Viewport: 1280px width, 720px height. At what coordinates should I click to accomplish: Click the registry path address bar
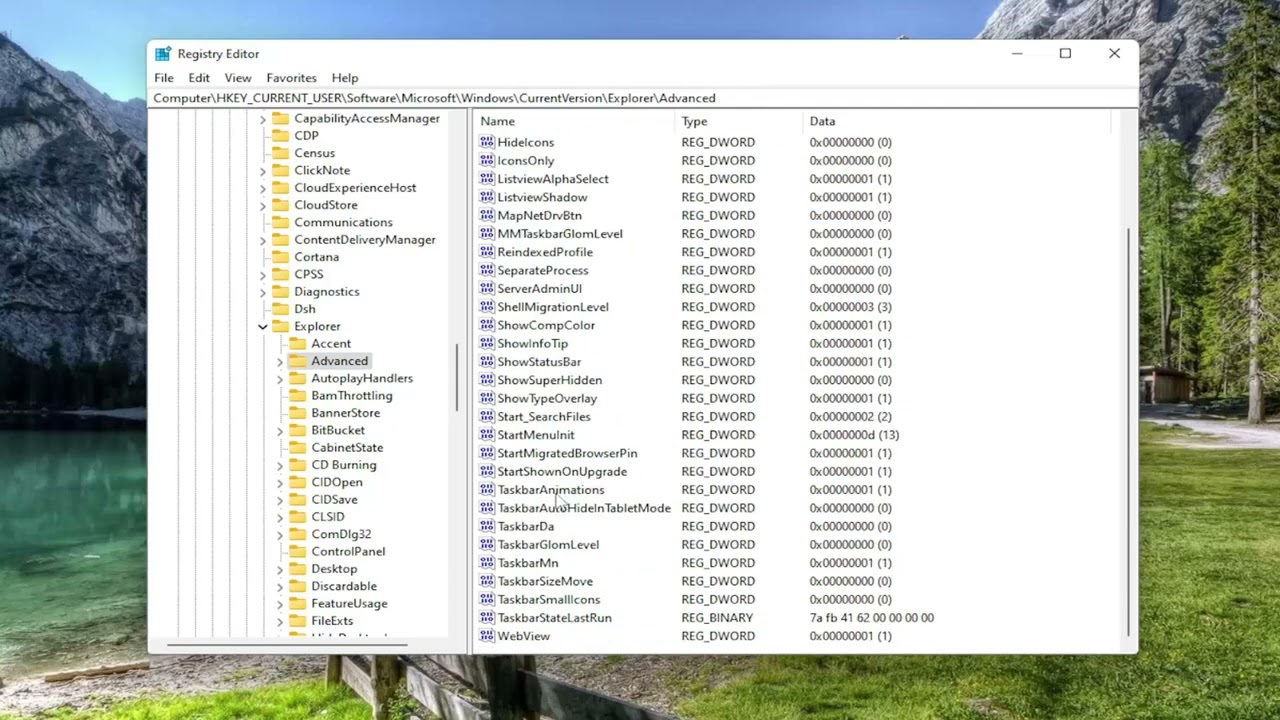point(643,98)
